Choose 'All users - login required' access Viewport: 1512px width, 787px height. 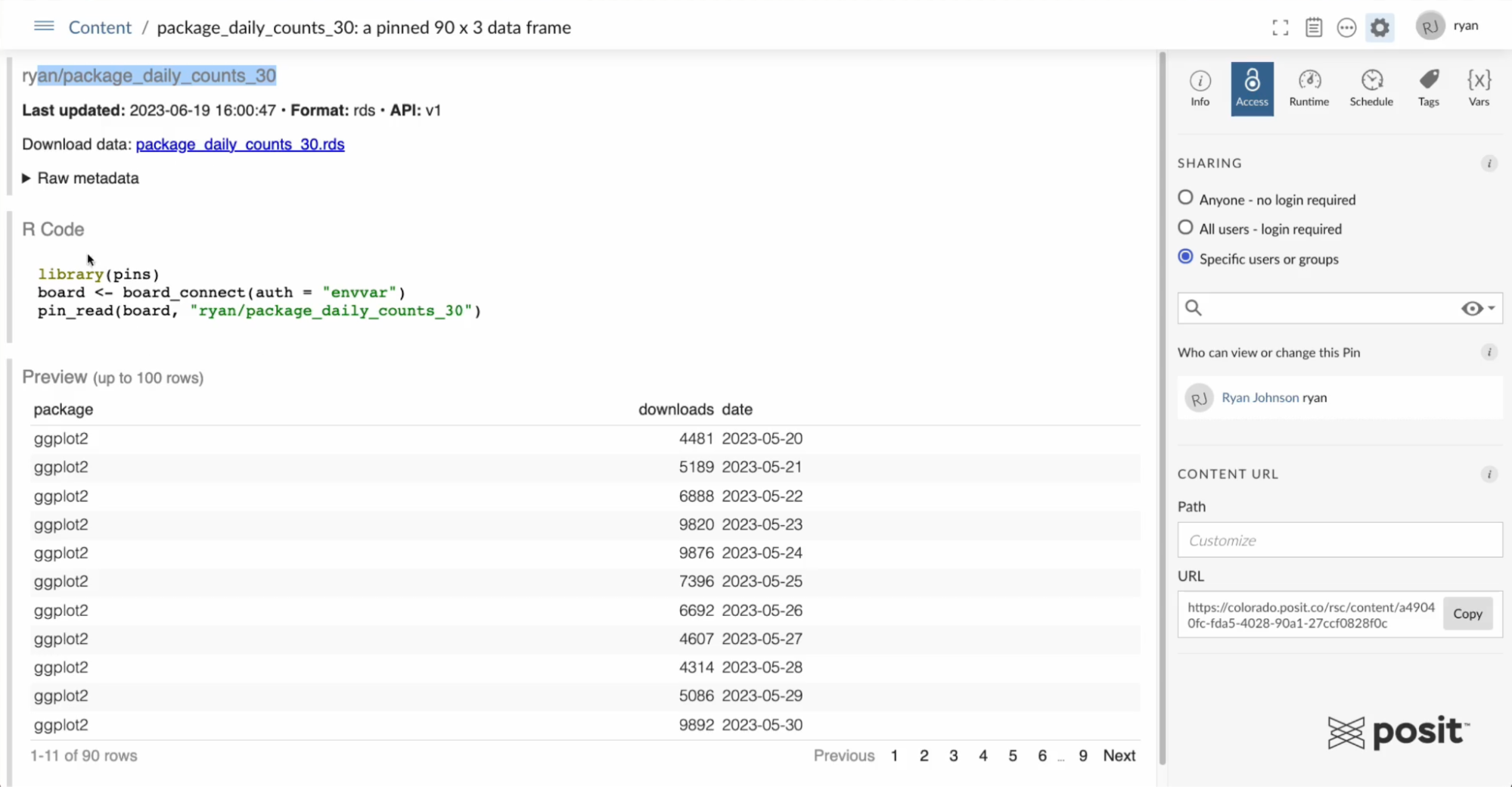click(1184, 227)
